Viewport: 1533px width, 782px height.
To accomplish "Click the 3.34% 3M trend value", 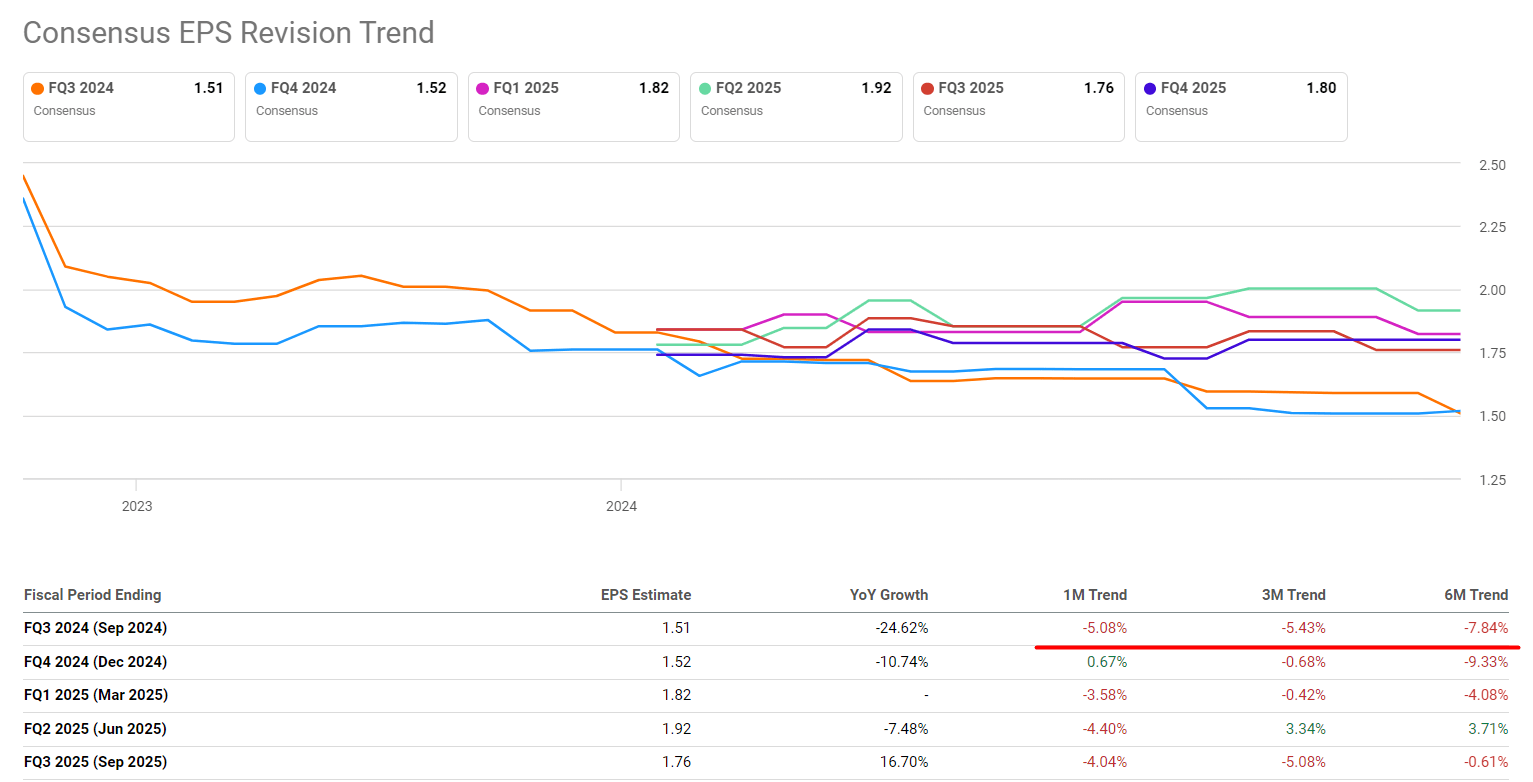I will [x=1306, y=729].
